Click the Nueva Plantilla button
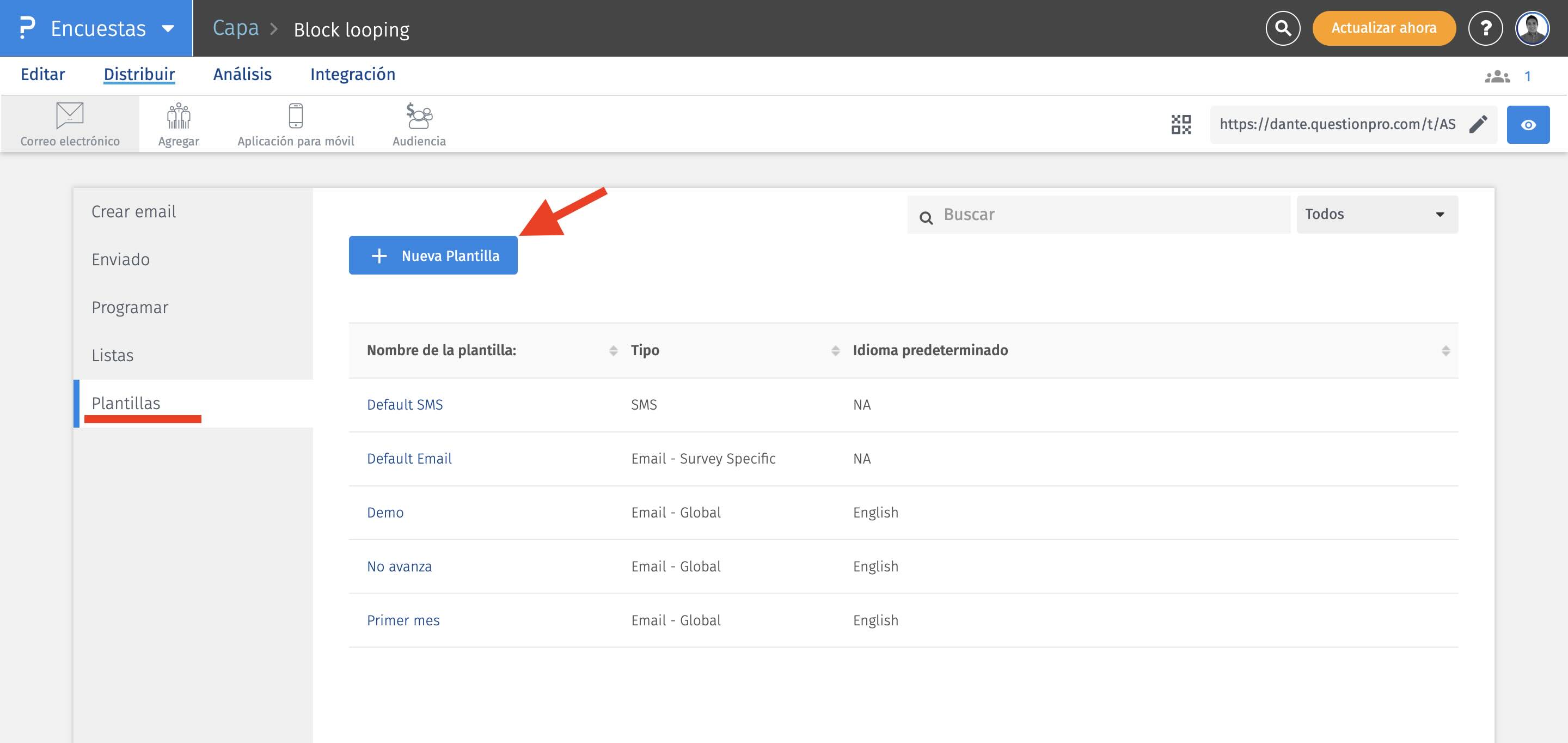The height and width of the screenshot is (743, 1568). [x=433, y=256]
